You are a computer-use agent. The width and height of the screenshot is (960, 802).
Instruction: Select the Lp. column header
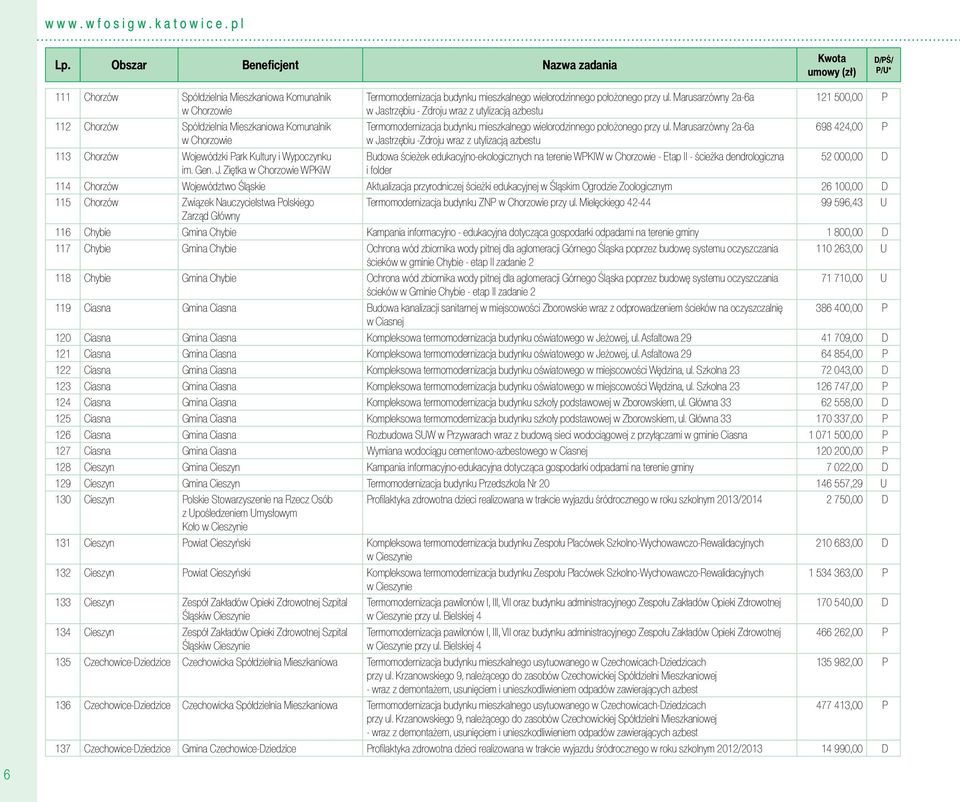pyautogui.click(x=62, y=65)
